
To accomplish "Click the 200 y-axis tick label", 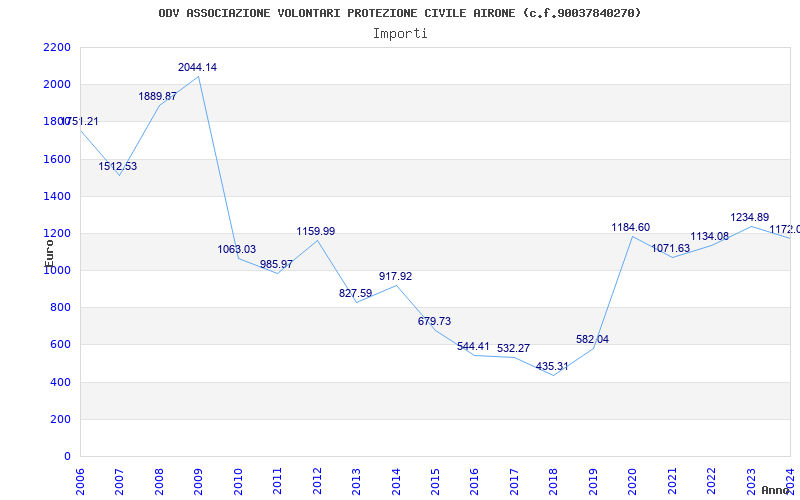I will [60, 419].
